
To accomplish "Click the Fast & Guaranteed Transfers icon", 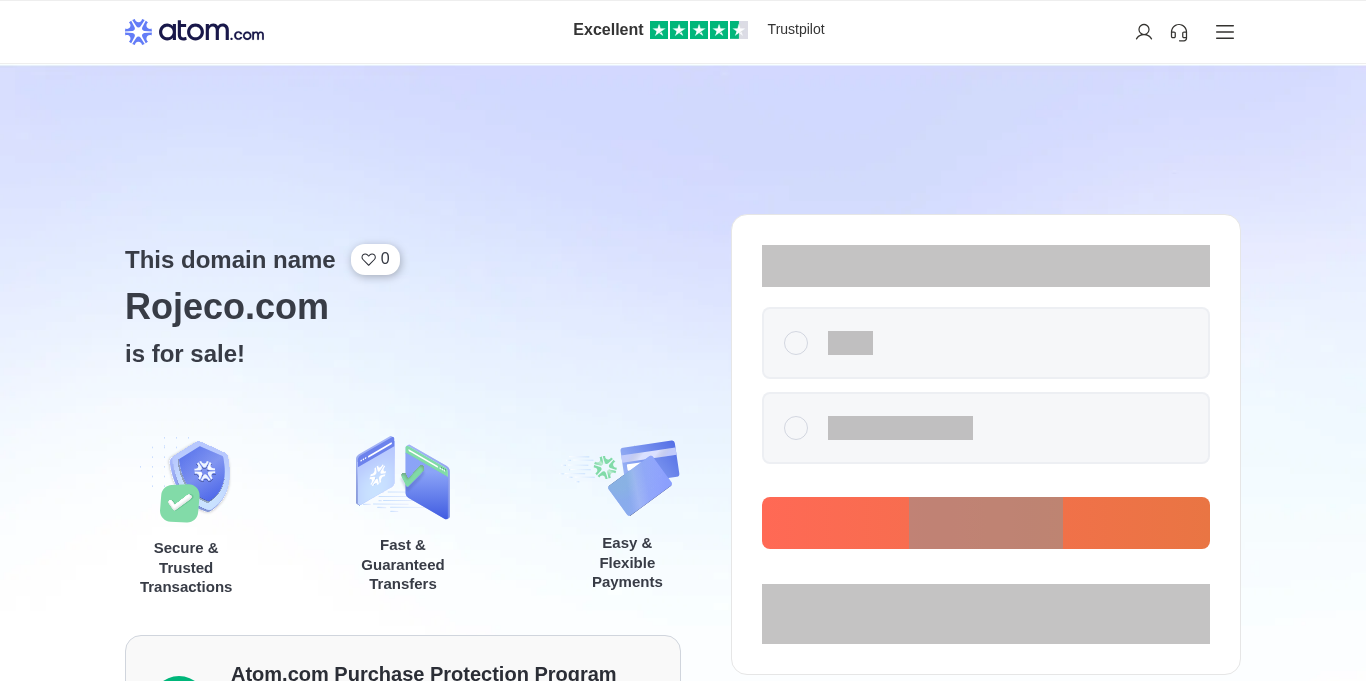I will 403,478.
